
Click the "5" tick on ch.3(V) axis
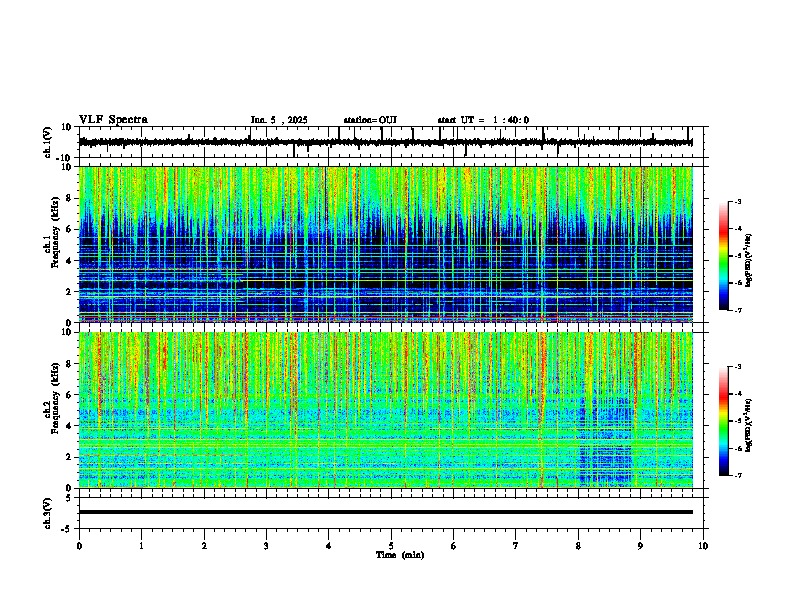[69, 497]
